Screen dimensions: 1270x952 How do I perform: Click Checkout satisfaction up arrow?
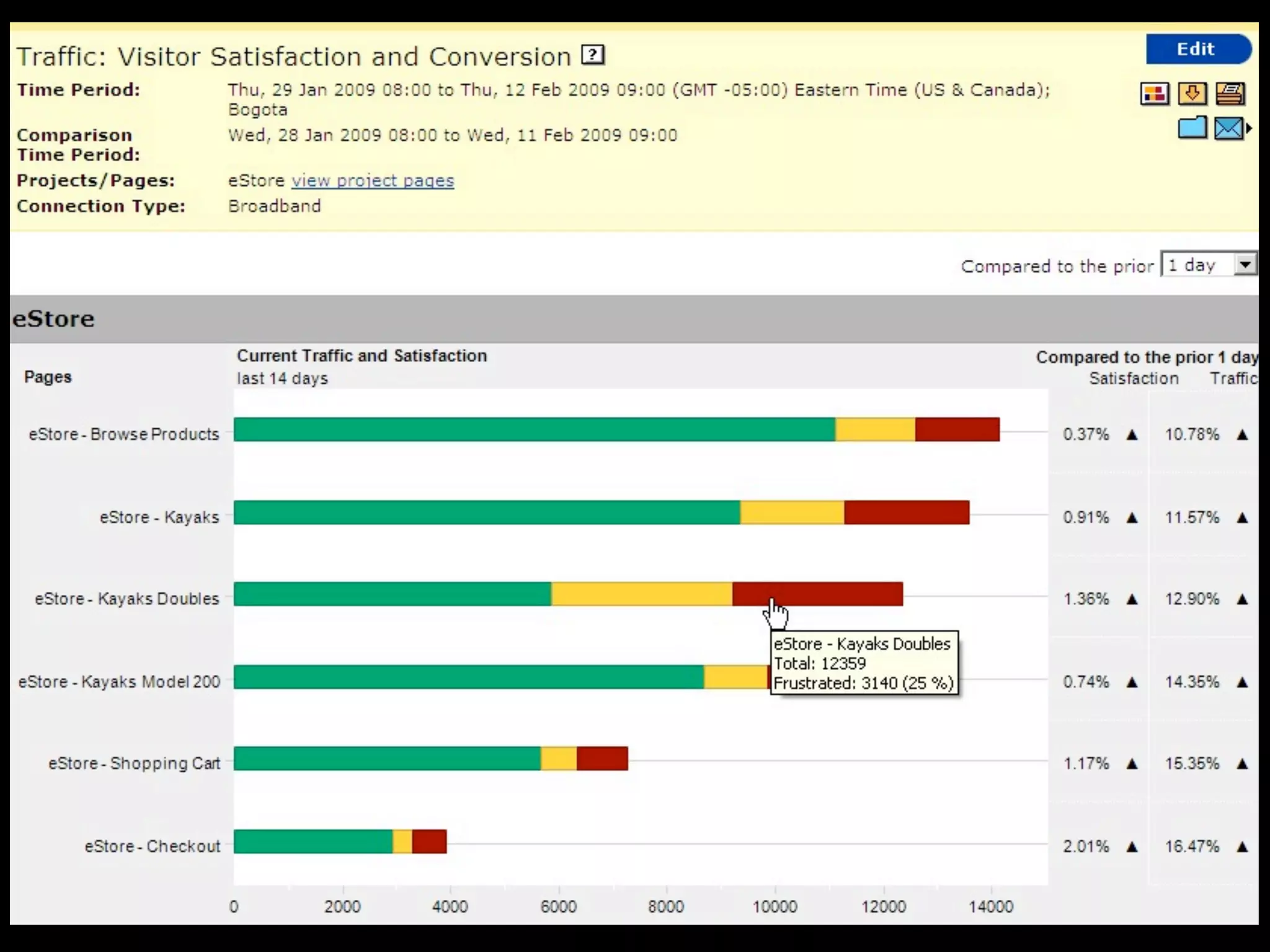(1132, 847)
